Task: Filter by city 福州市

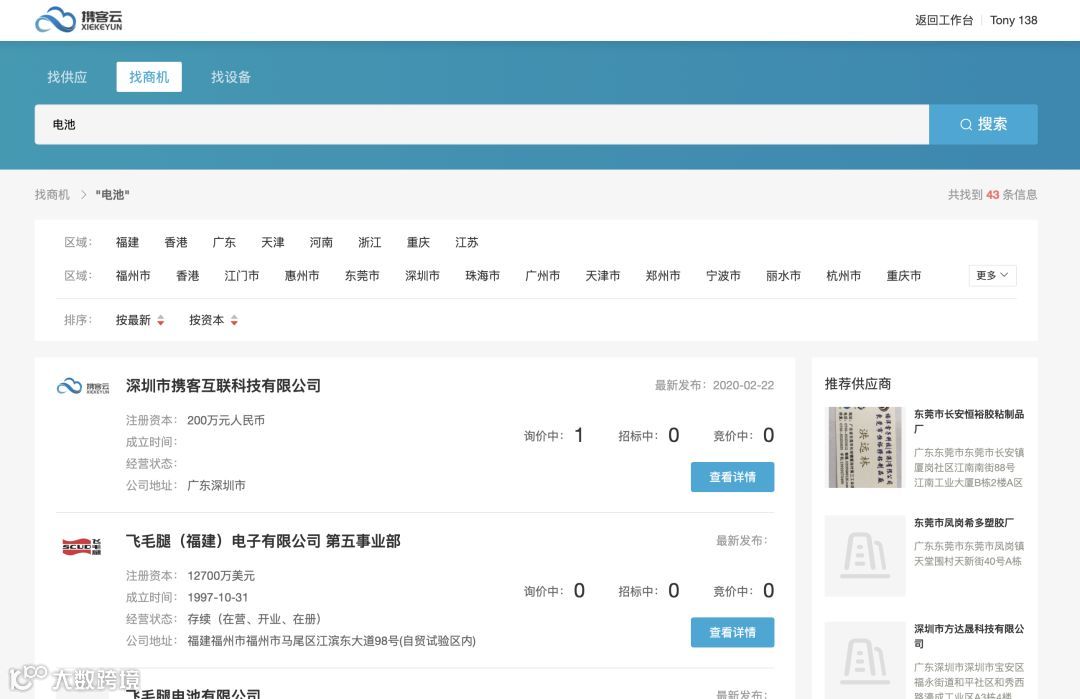Action: [133, 275]
